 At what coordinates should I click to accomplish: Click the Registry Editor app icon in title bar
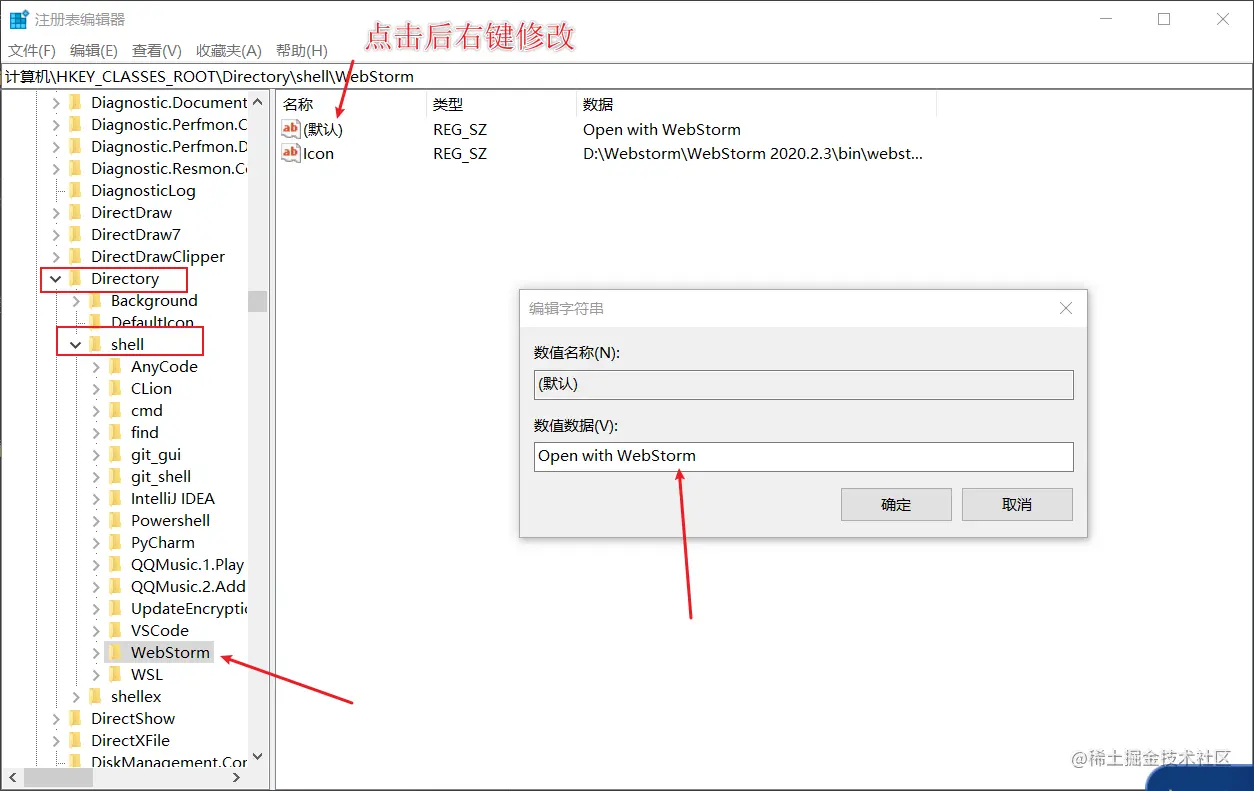(19, 19)
